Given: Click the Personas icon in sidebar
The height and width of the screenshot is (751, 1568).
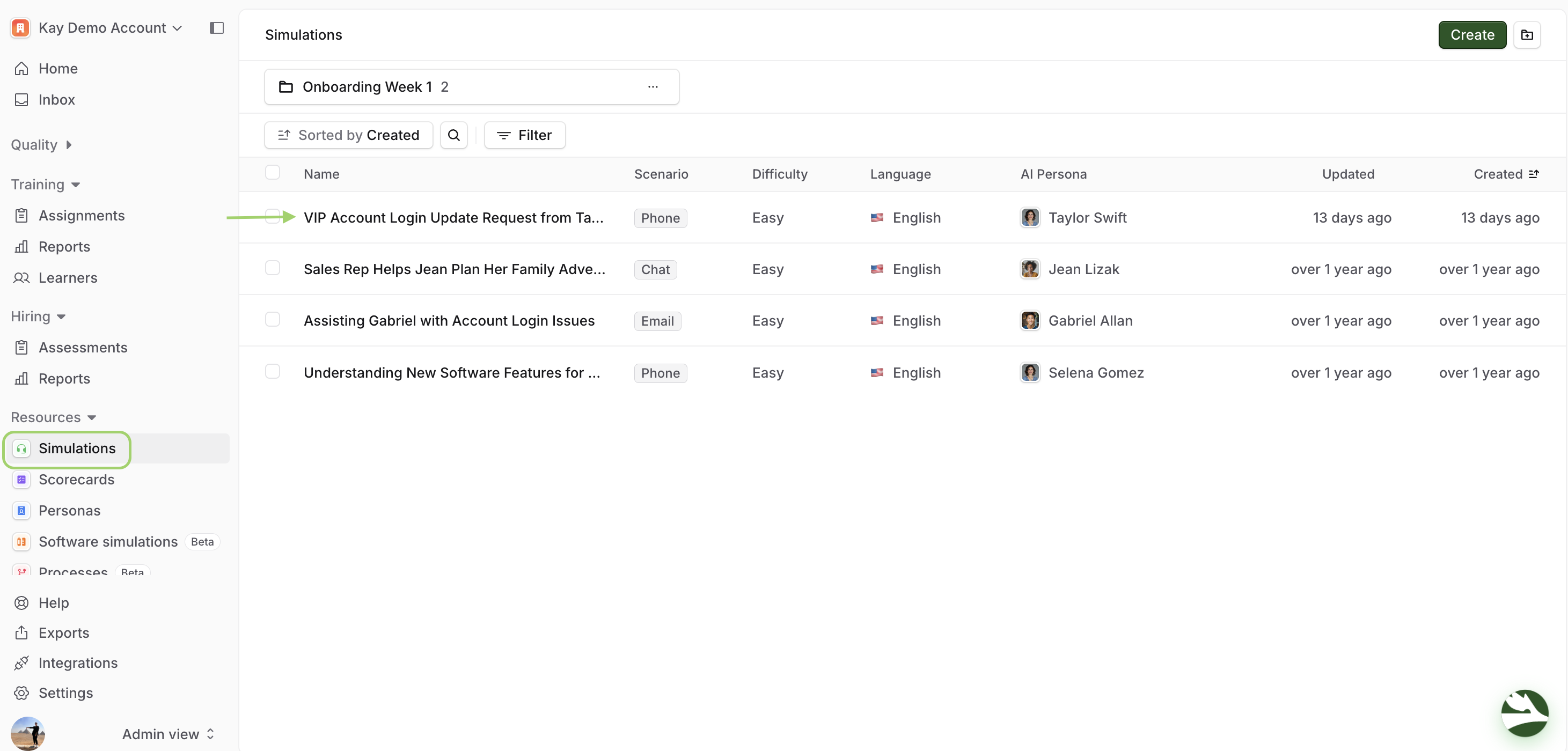Looking at the screenshot, I should pyautogui.click(x=21, y=511).
